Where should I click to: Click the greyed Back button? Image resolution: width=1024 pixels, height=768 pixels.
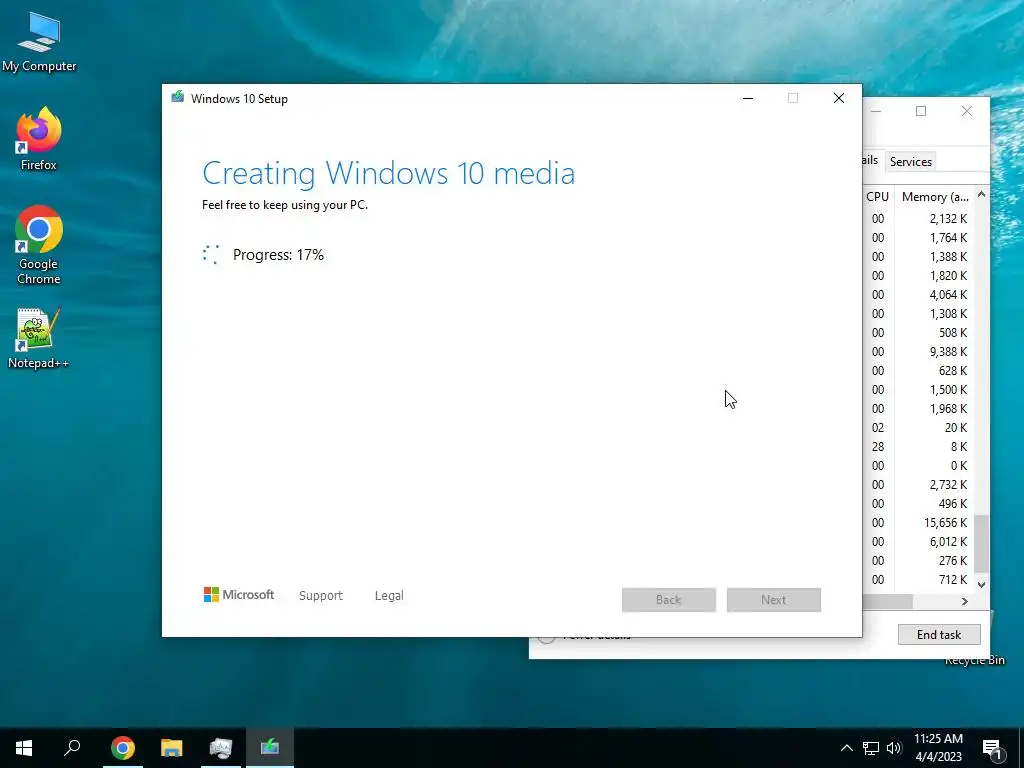(x=669, y=600)
